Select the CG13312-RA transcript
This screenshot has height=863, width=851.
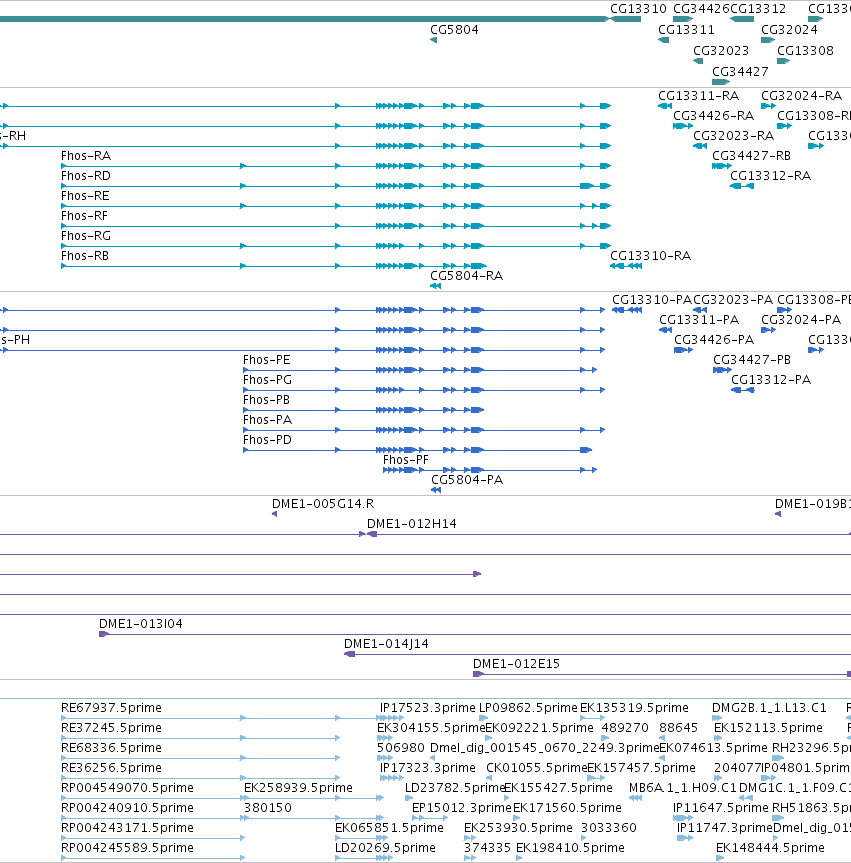(741, 186)
